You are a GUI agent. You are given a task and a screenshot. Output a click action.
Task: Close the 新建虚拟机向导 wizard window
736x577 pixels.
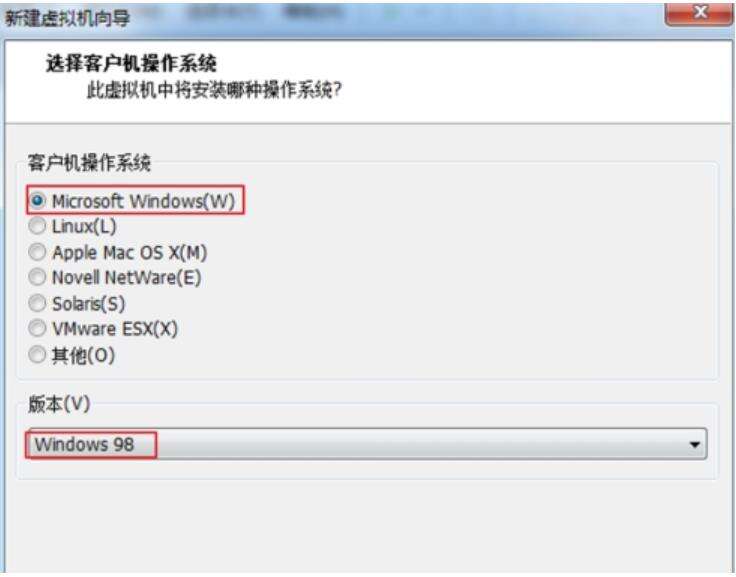pos(699,12)
